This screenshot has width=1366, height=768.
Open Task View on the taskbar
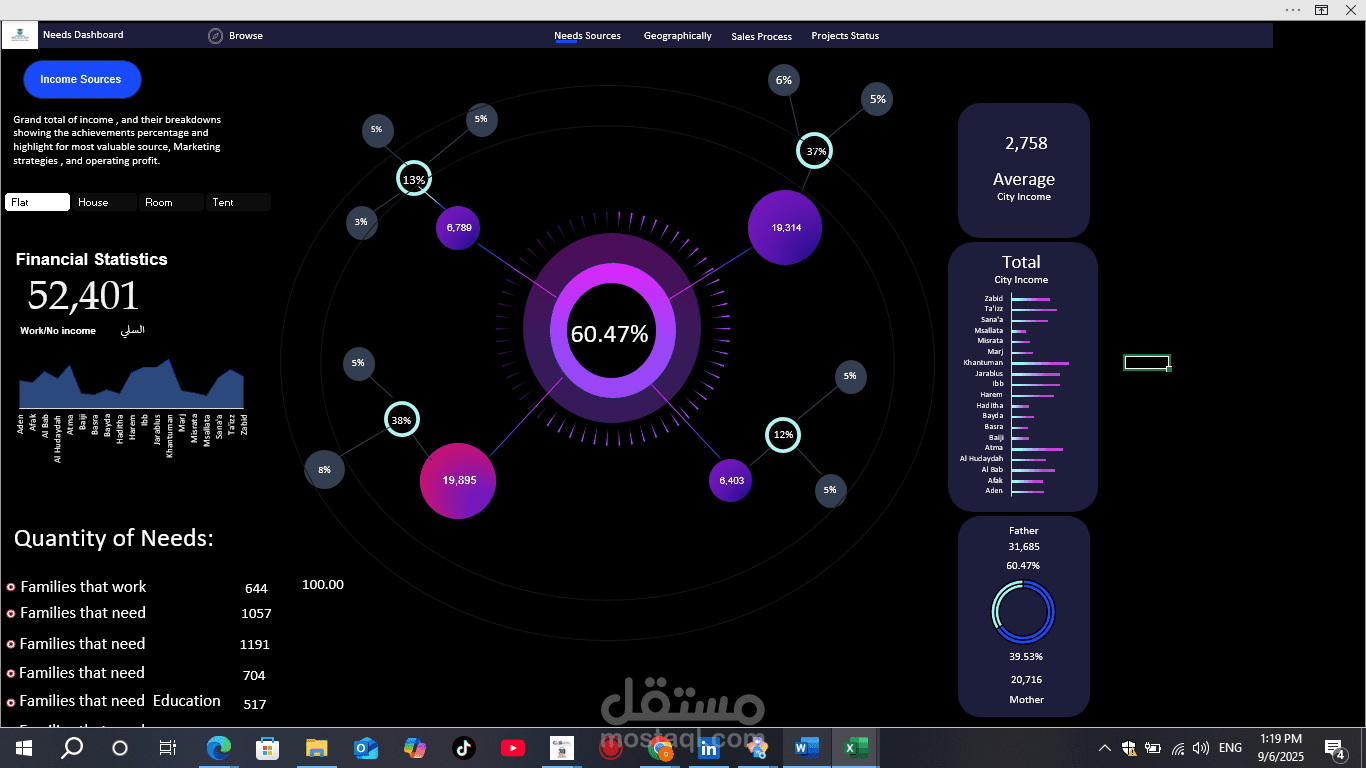point(168,747)
